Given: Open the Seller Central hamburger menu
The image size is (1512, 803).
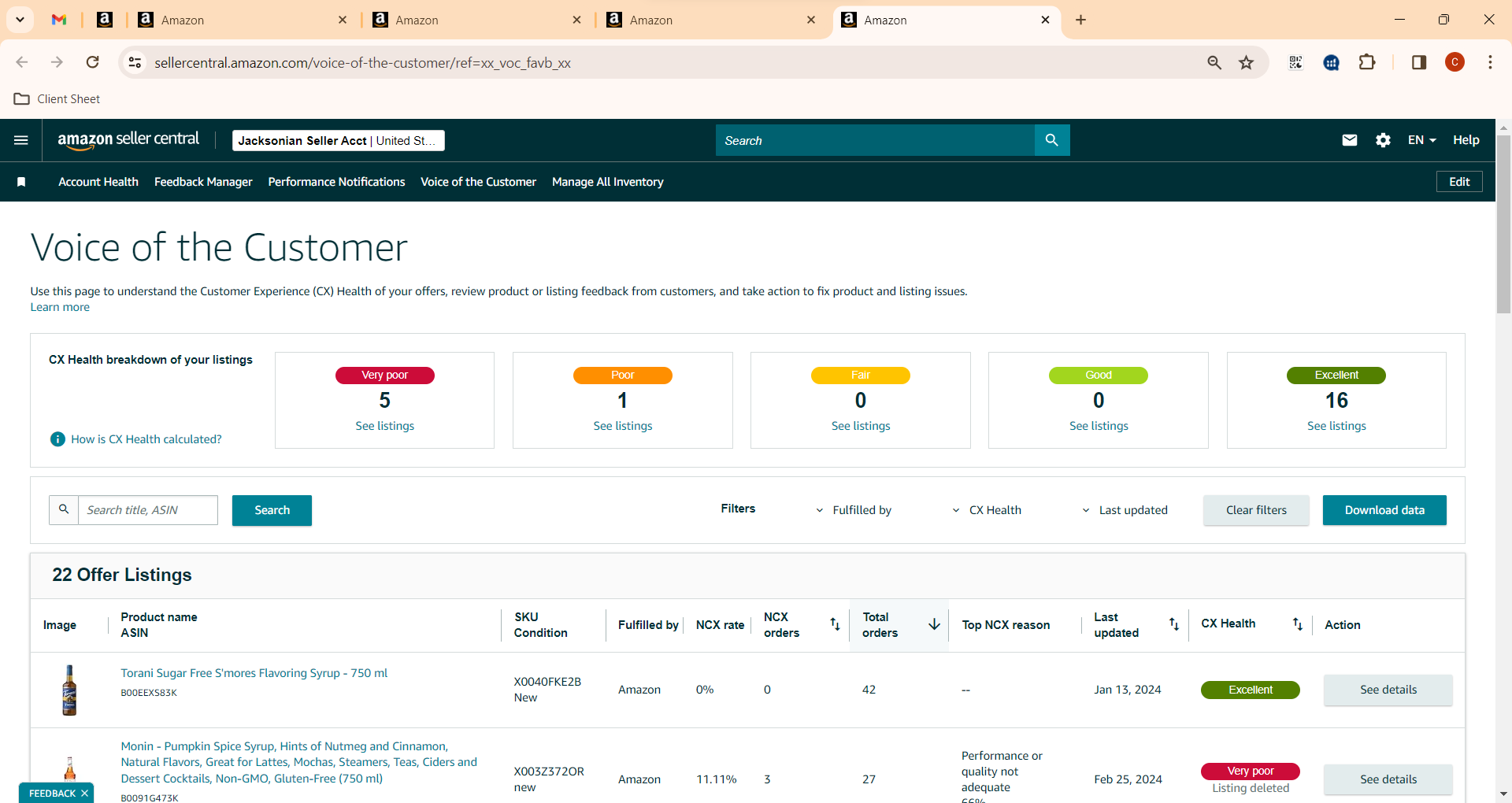Looking at the screenshot, I should coord(21,140).
